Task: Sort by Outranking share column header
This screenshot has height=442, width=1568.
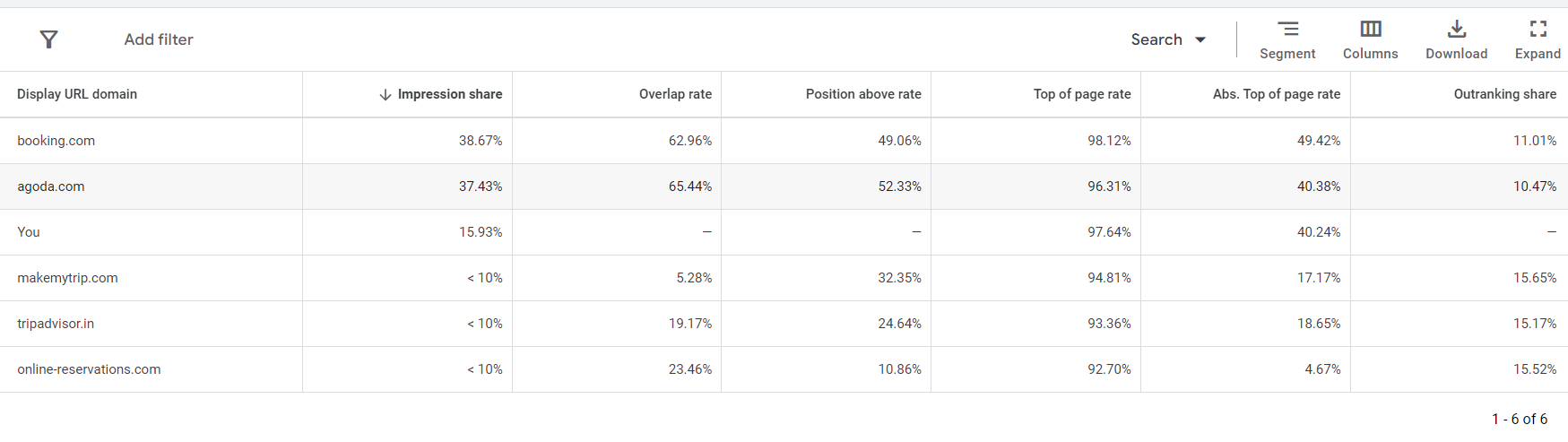Action: coord(1504,94)
